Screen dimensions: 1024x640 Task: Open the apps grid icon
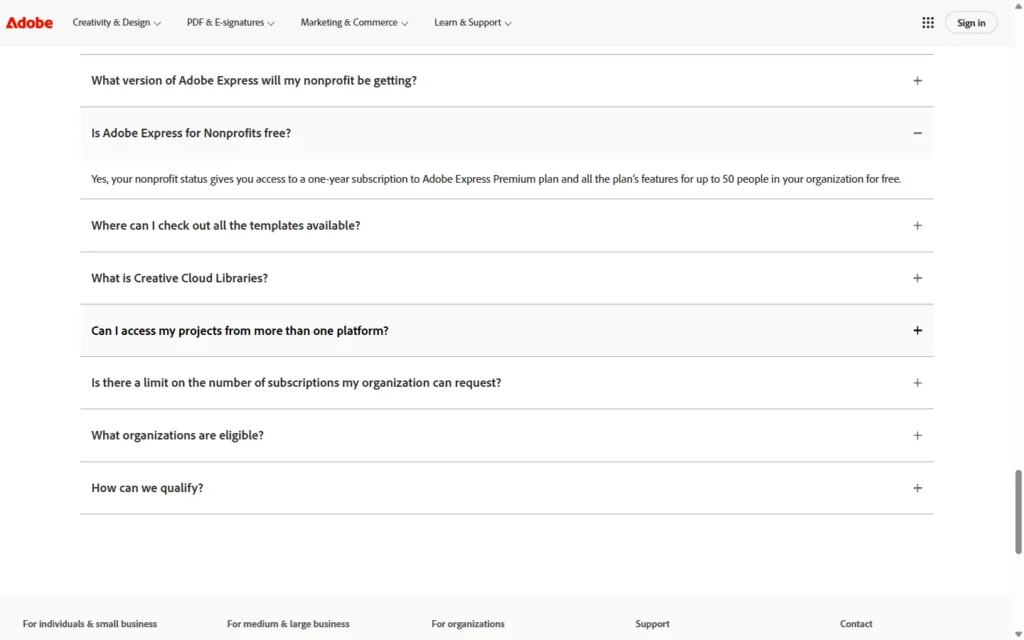(927, 22)
